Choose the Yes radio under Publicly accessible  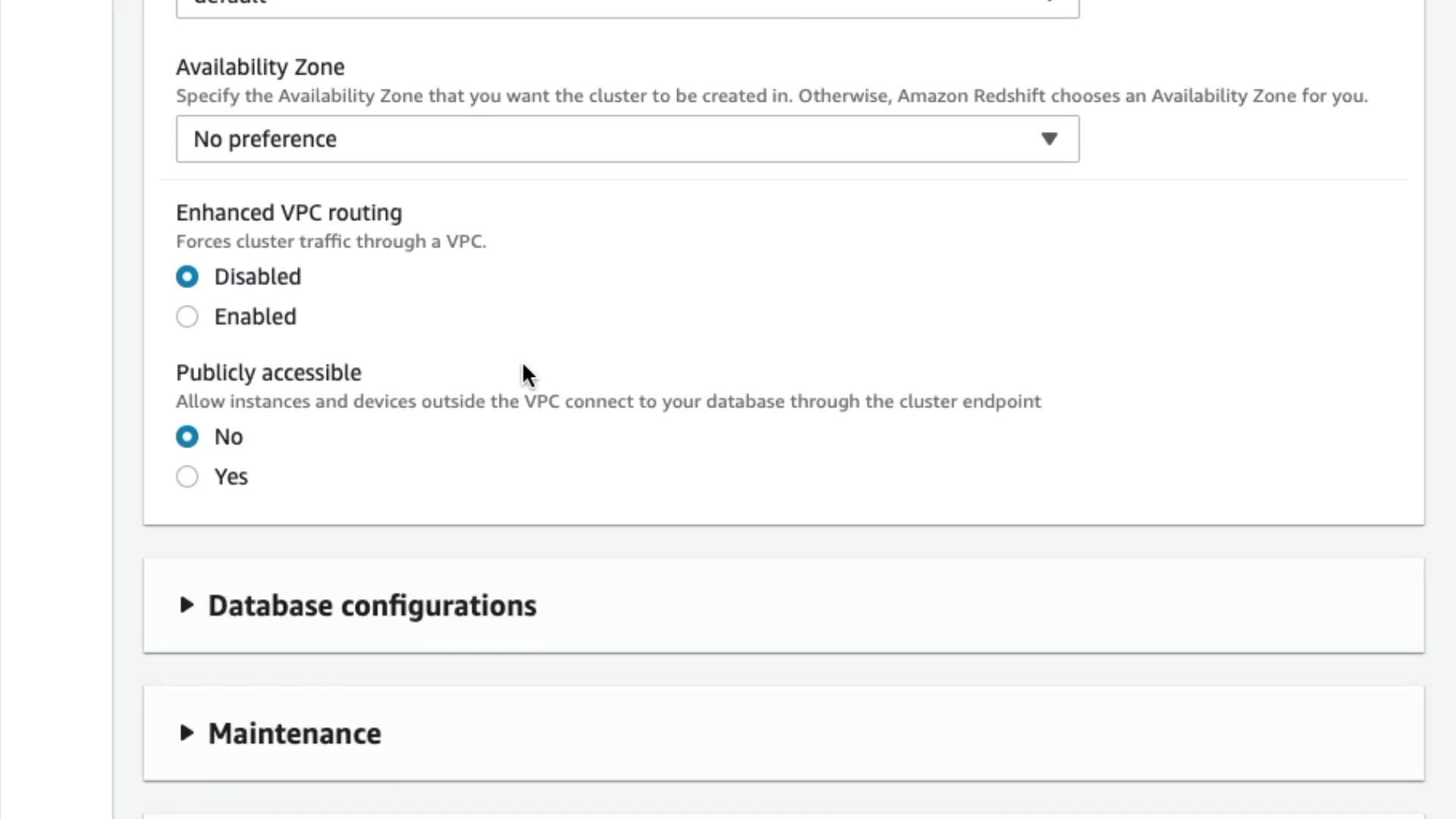(x=187, y=477)
